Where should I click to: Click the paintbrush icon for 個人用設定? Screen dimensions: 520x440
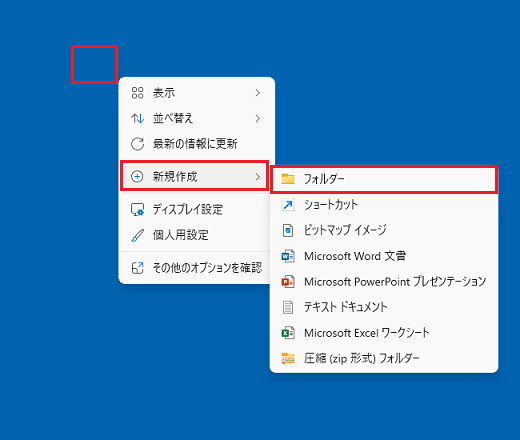point(138,235)
